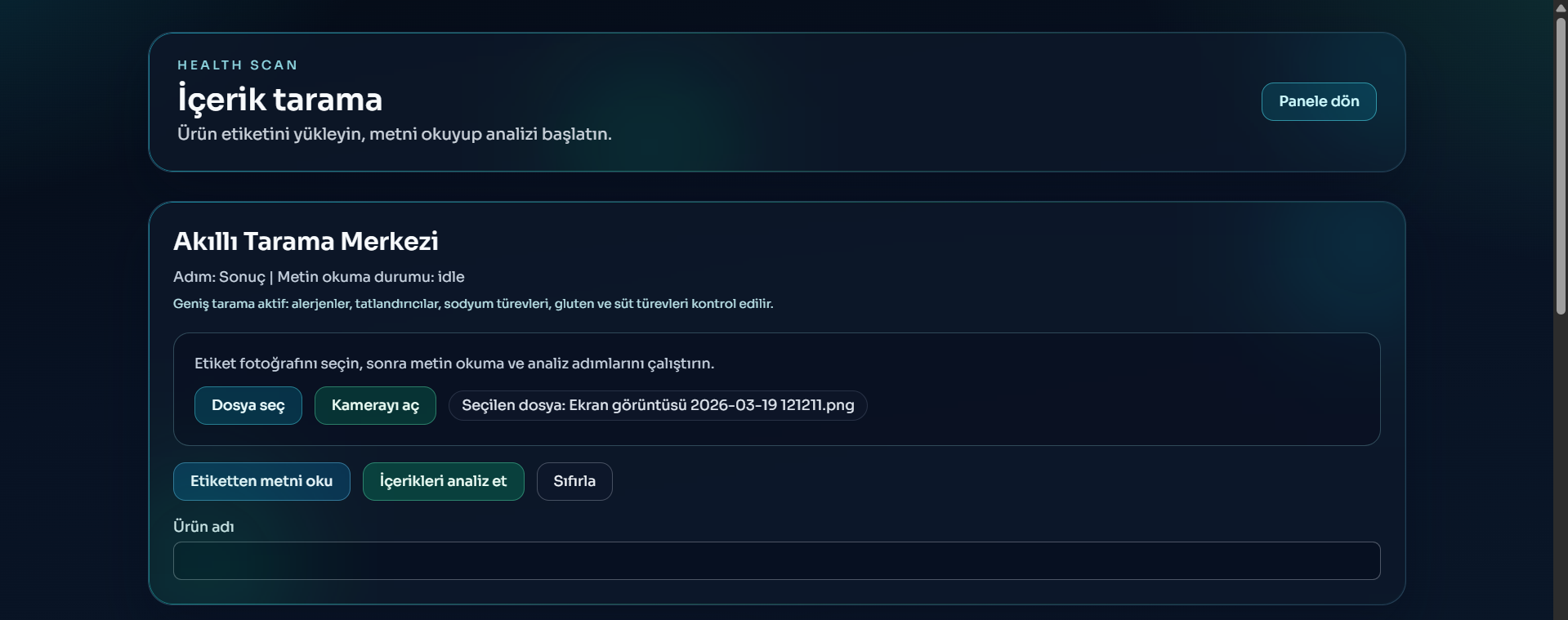Focus the Ürün adı input field

tap(776, 560)
